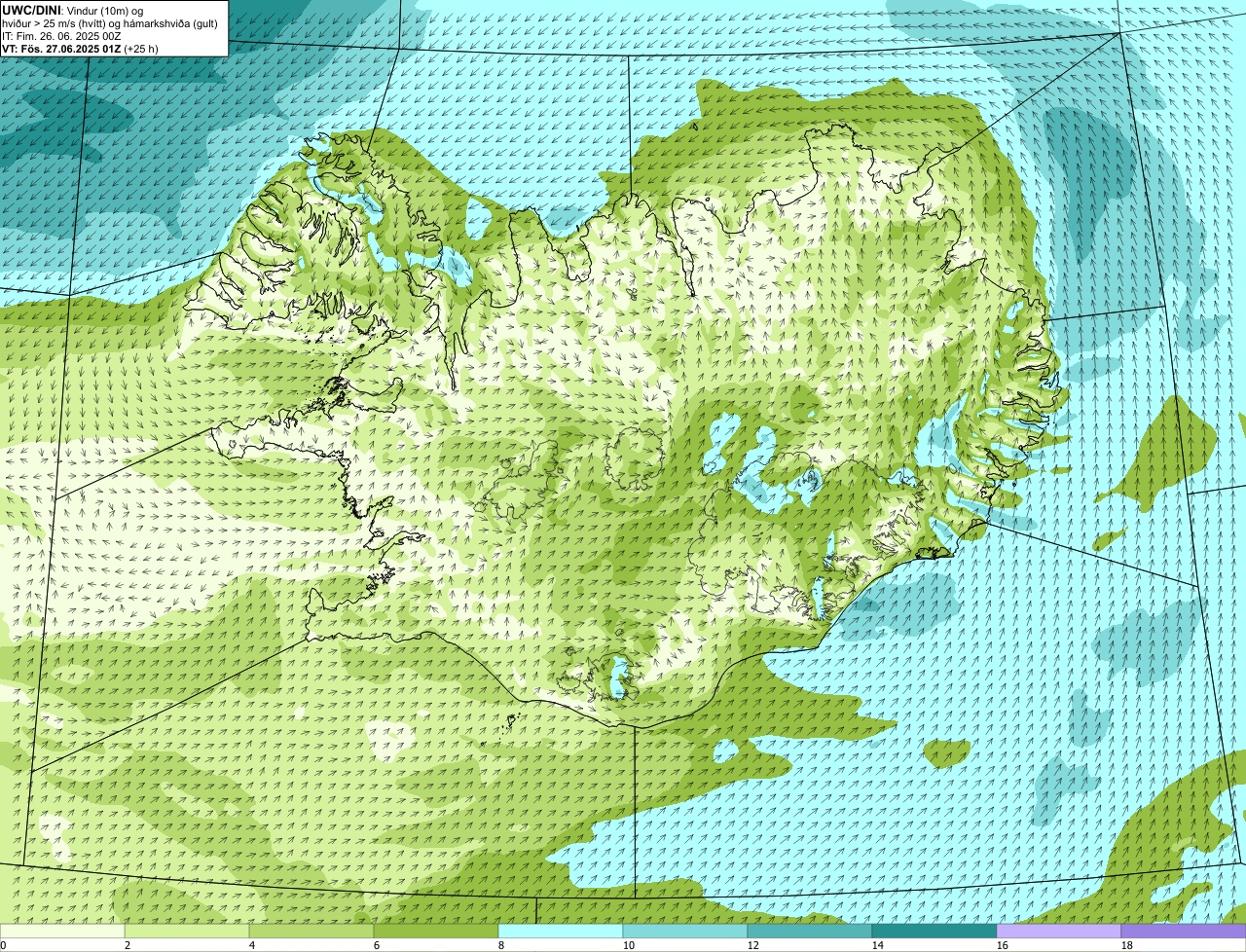This screenshot has height=952, width=1246.
Task: Click the 8–10 m/s pale cyan legend swatch
Action: (x=561, y=931)
